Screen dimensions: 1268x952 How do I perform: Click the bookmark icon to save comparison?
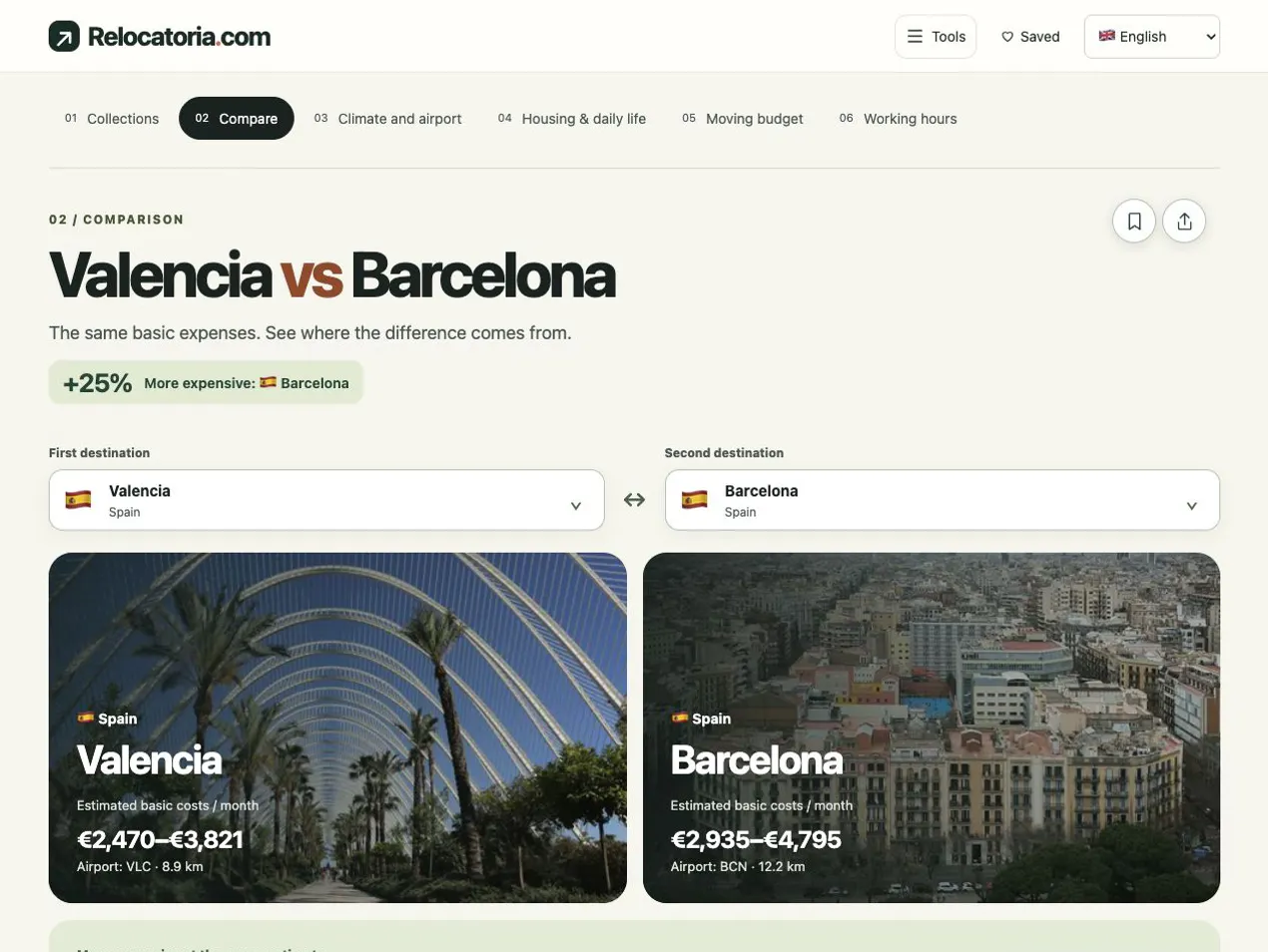pos(1134,222)
